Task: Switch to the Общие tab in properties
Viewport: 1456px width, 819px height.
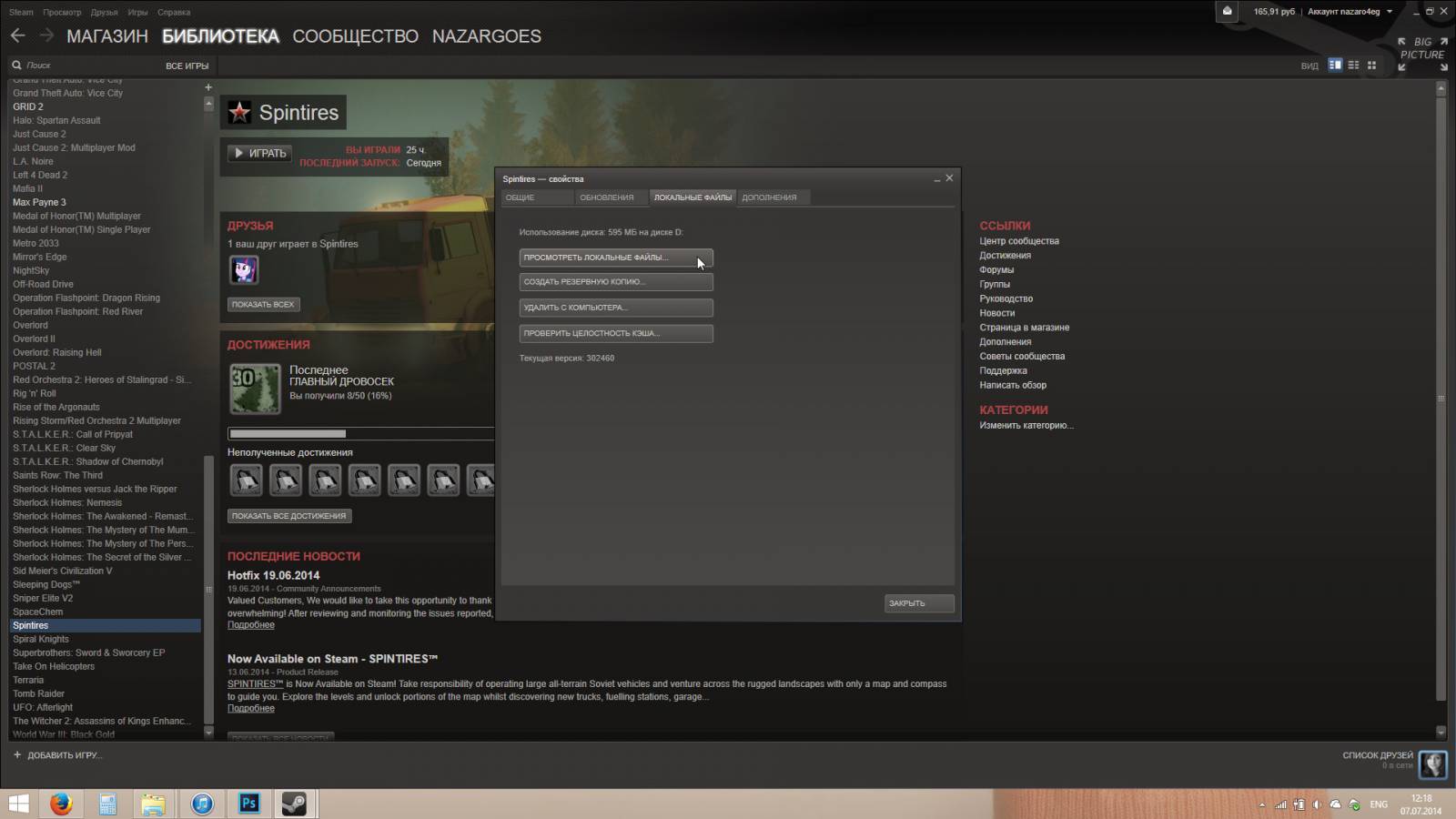Action: click(x=538, y=197)
